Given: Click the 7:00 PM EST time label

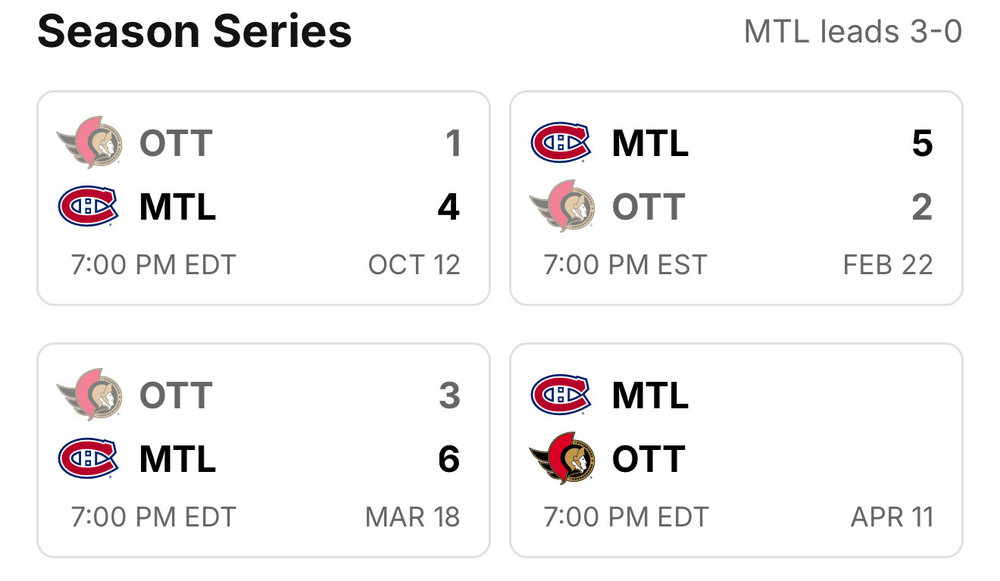Looking at the screenshot, I should [x=625, y=265].
